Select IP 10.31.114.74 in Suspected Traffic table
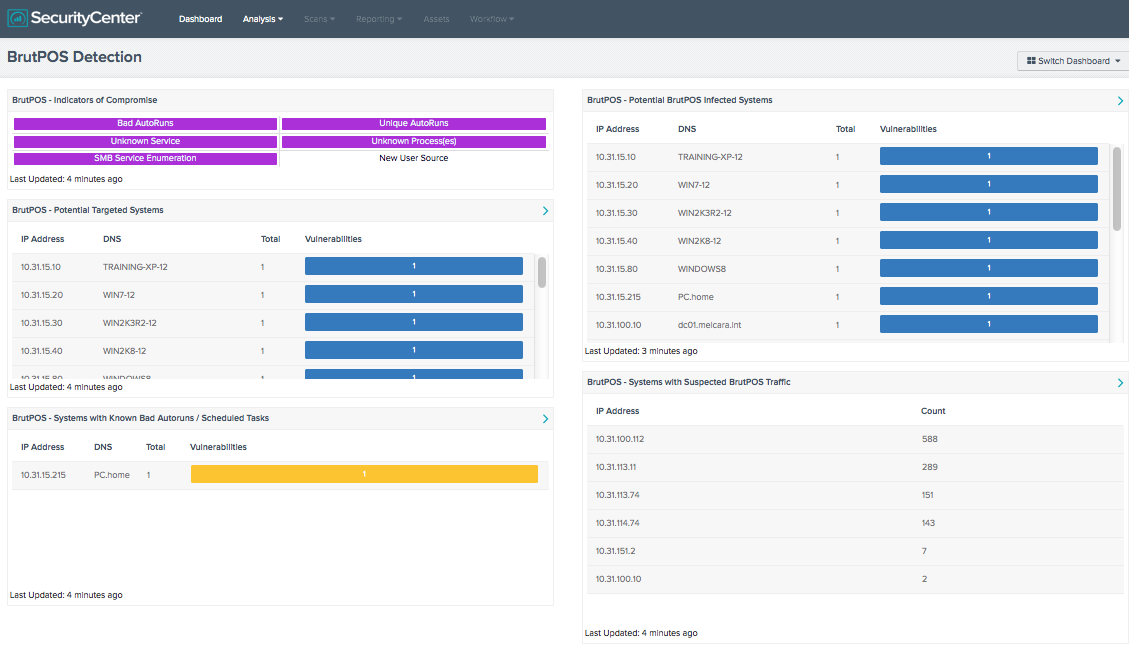The height and width of the screenshot is (646, 1129). tap(618, 524)
